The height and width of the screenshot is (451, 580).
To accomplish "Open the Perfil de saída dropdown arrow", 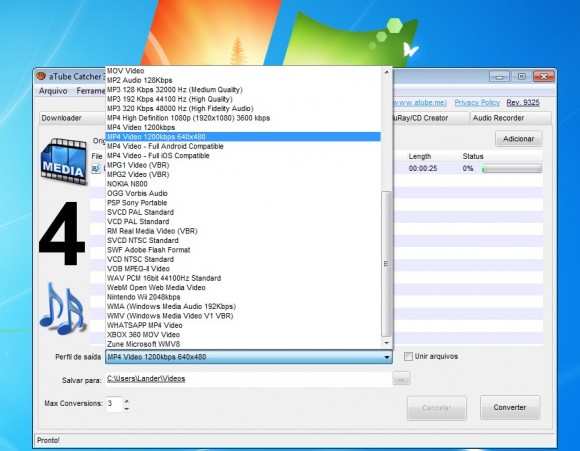I will (387, 357).
